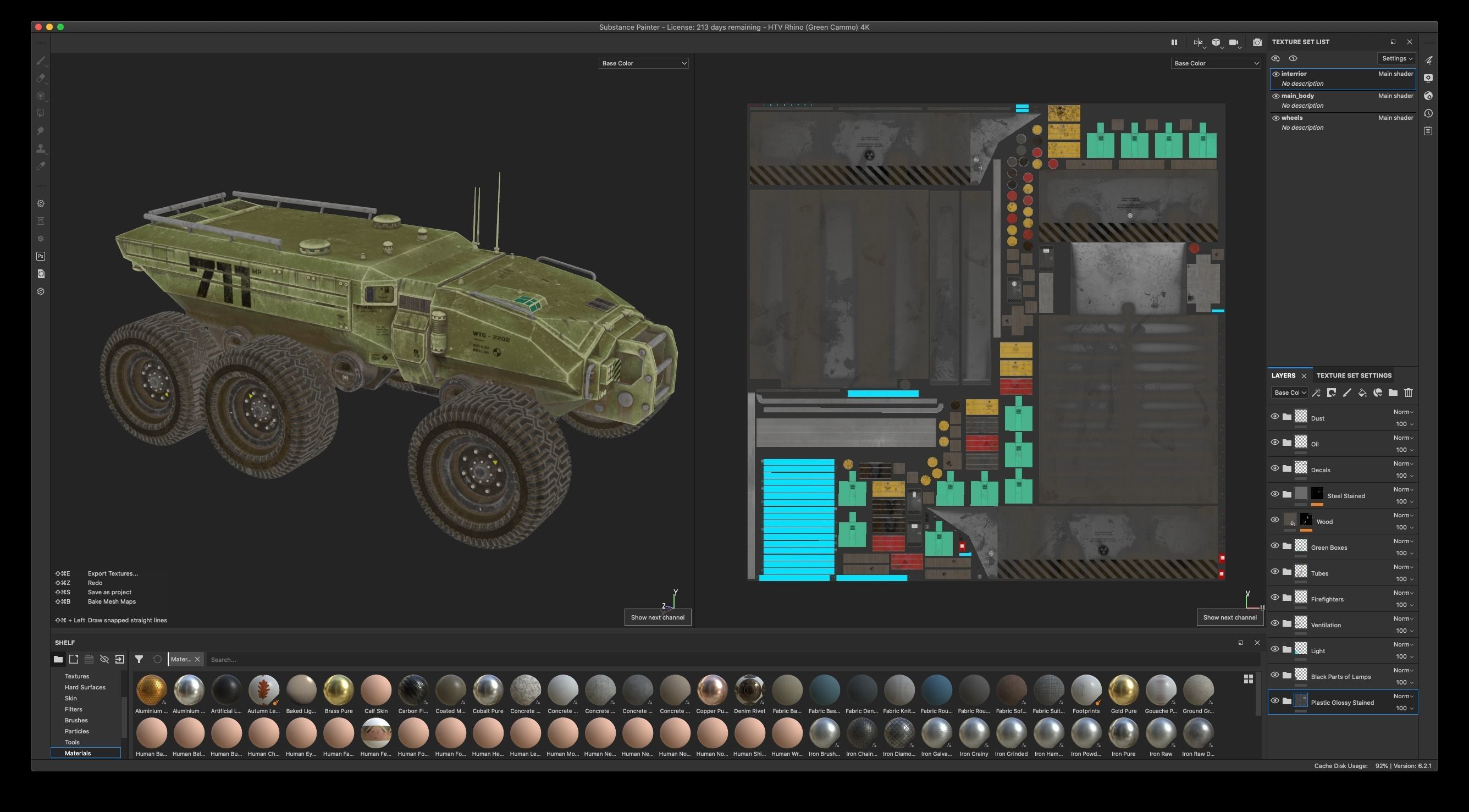The width and height of the screenshot is (1469, 812).
Task: Select the Material picker eyedropper
Action: coord(41,166)
